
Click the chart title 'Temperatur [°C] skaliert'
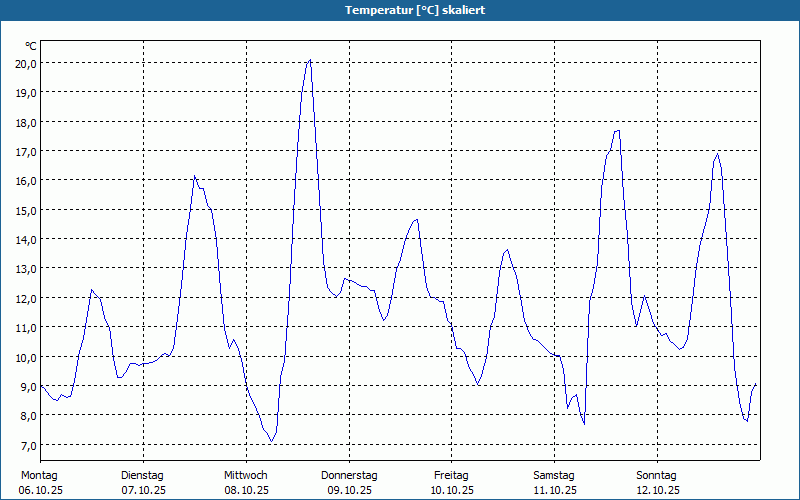(415, 10)
